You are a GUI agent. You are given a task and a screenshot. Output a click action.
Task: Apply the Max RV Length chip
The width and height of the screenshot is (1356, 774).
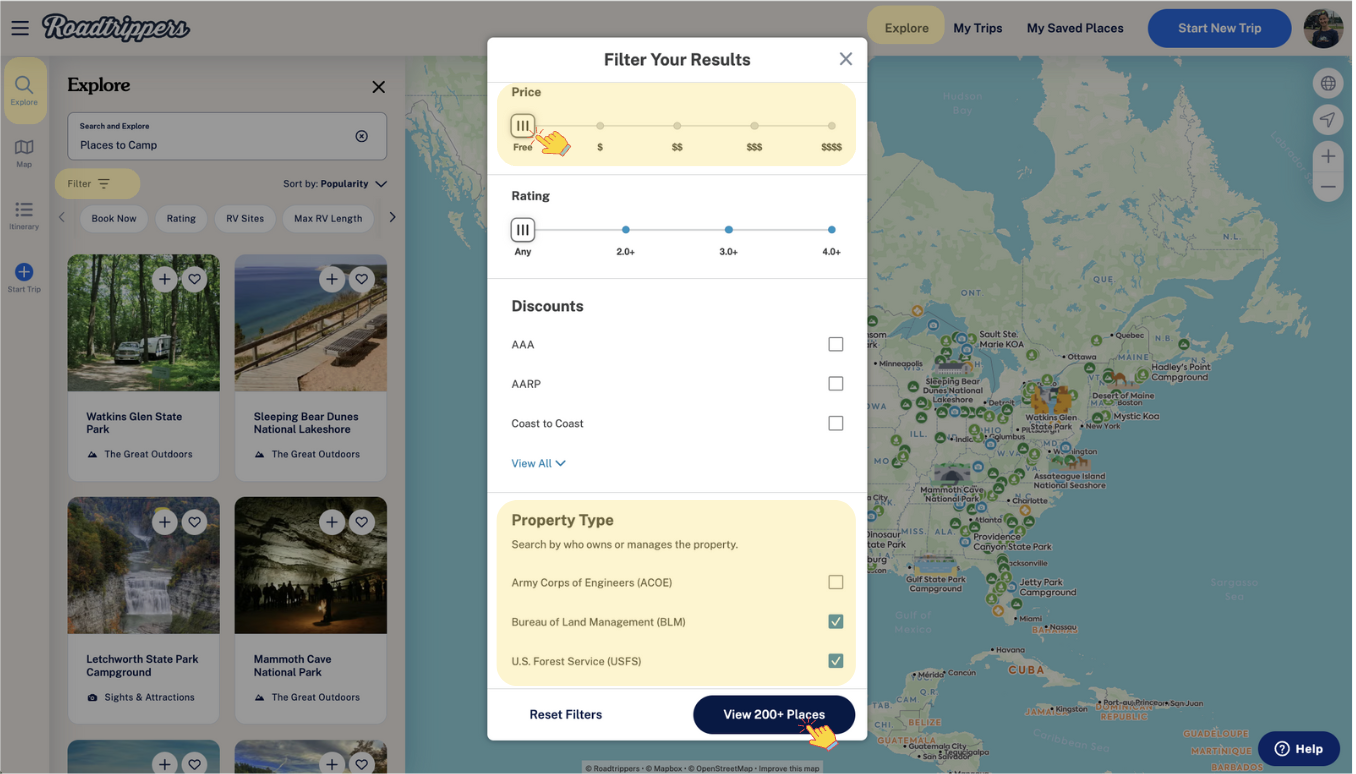point(328,218)
